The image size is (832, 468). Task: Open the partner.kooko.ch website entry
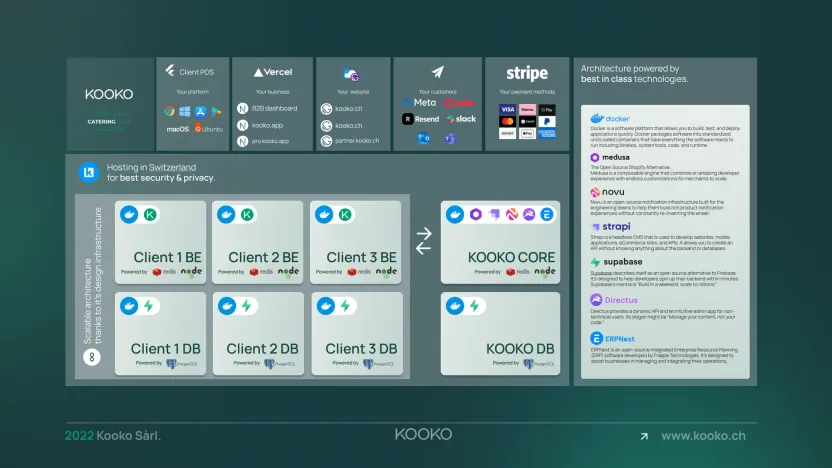pyautogui.click(x=350, y=141)
